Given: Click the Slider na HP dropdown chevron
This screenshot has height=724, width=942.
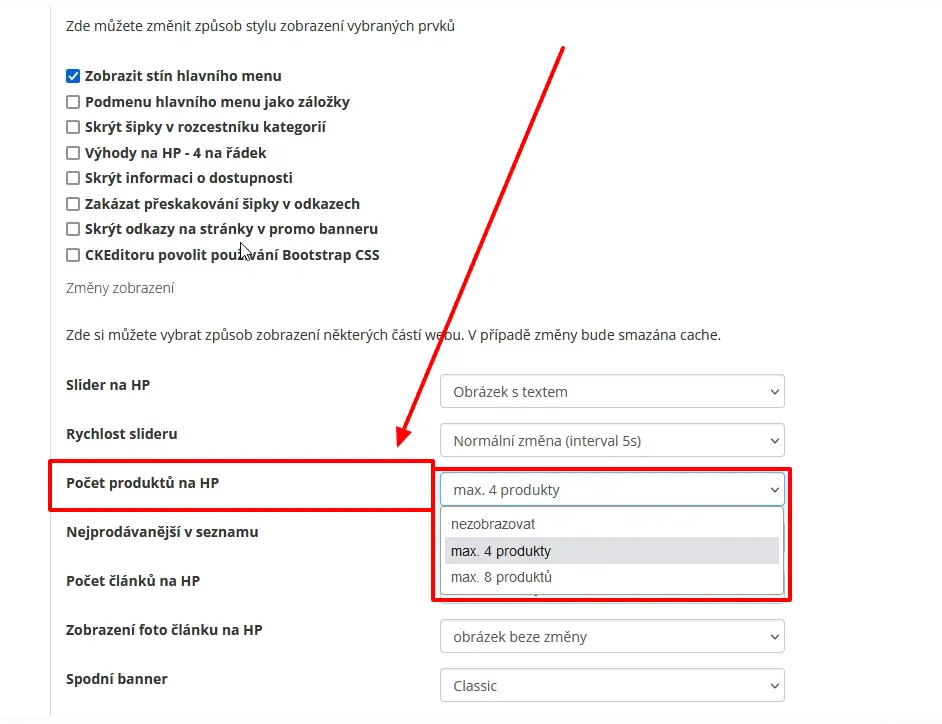Looking at the screenshot, I should (774, 392).
